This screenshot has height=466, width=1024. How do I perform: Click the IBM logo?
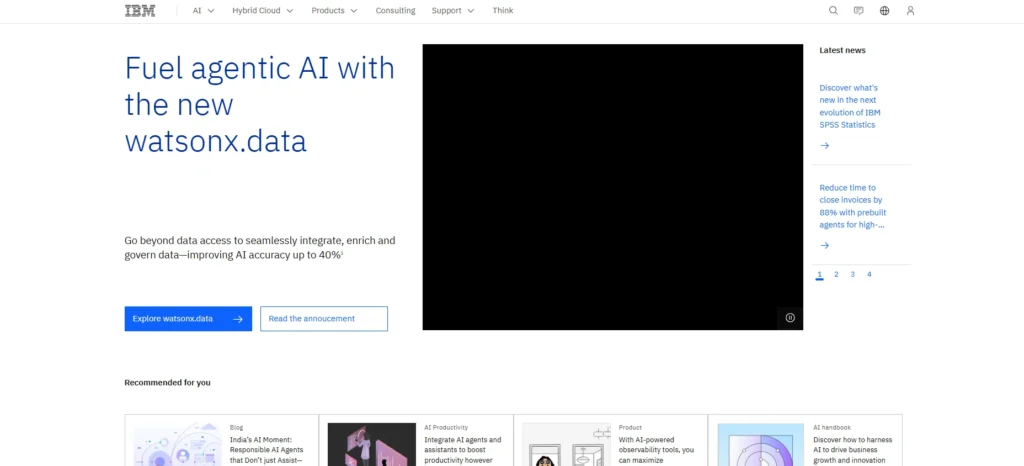pyautogui.click(x=140, y=10)
